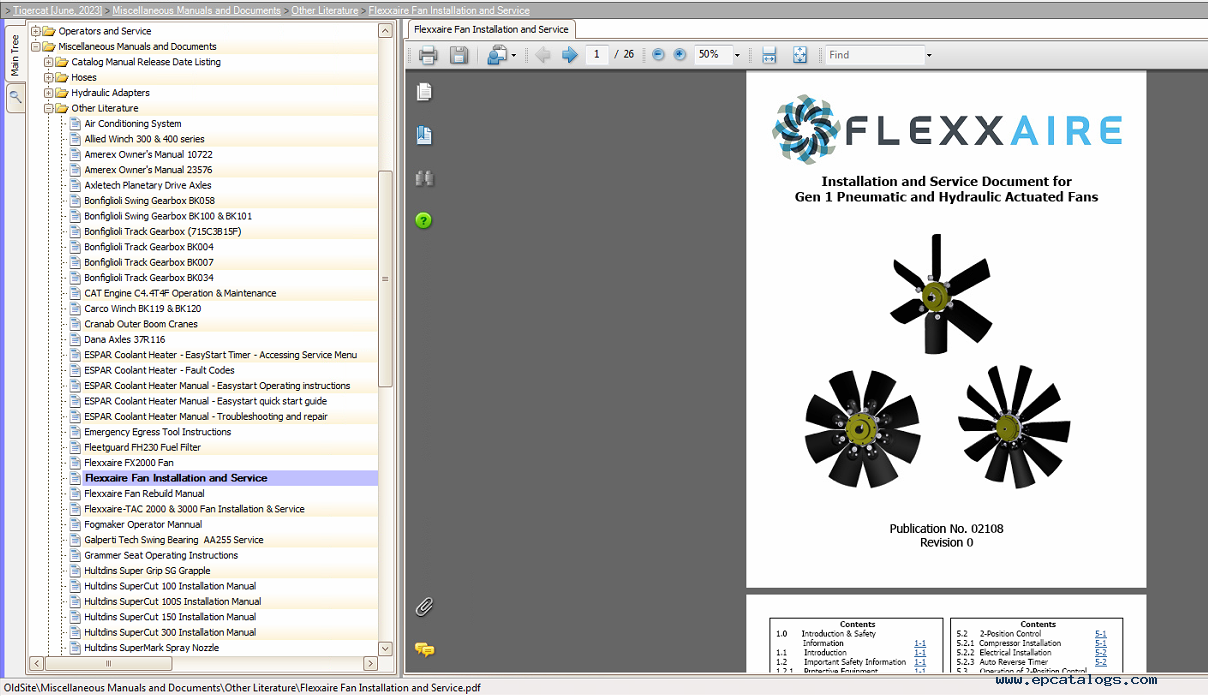Open the magnifier search side tab
Screen dimensions: 1208x696
(x=15, y=97)
